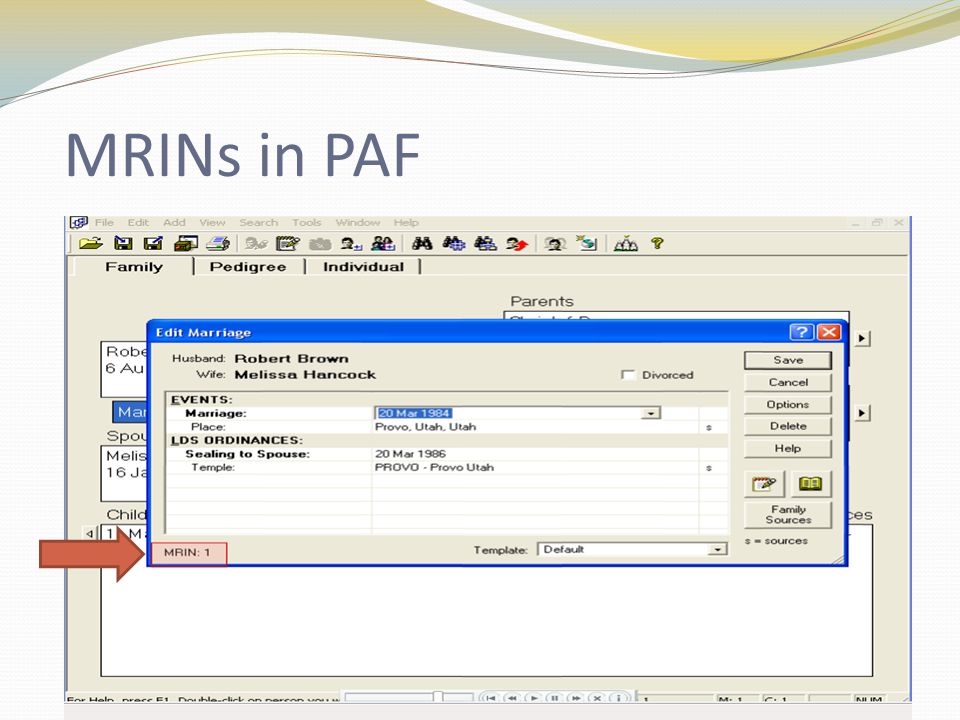
Task: Click the EVENTS: section header
Action: click(x=202, y=400)
